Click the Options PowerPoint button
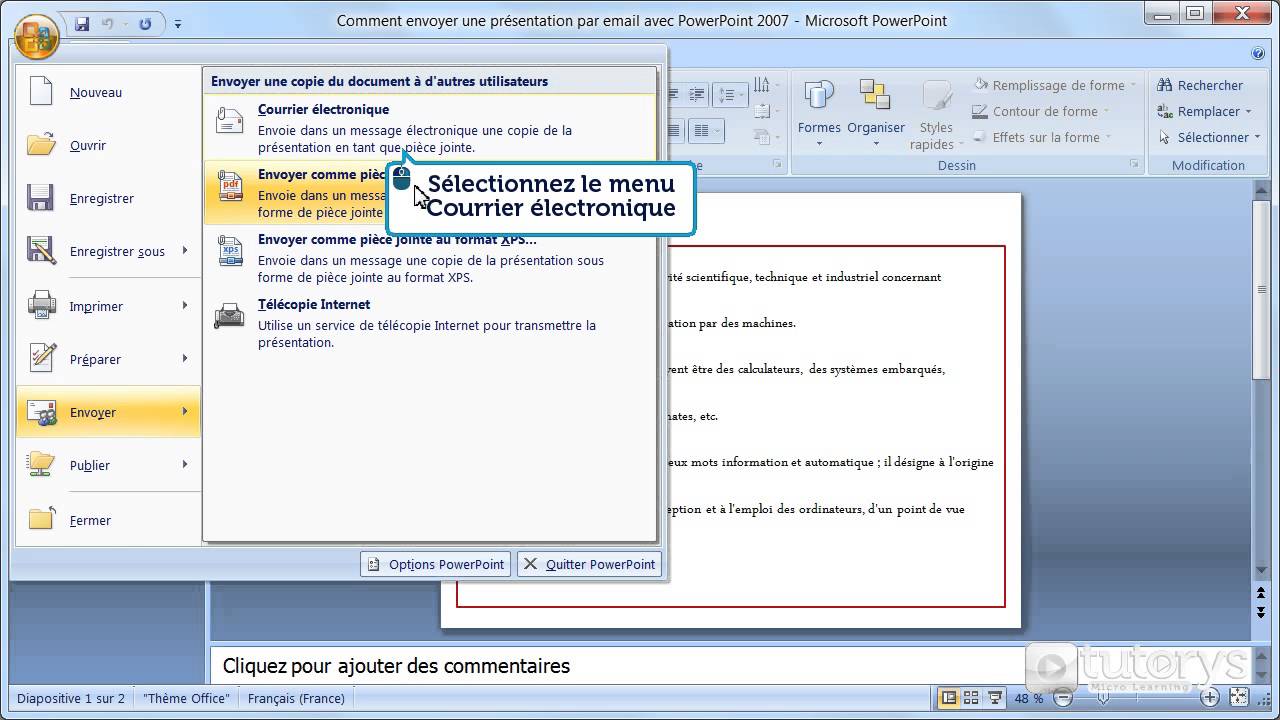 pyautogui.click(x=435, y=564)
